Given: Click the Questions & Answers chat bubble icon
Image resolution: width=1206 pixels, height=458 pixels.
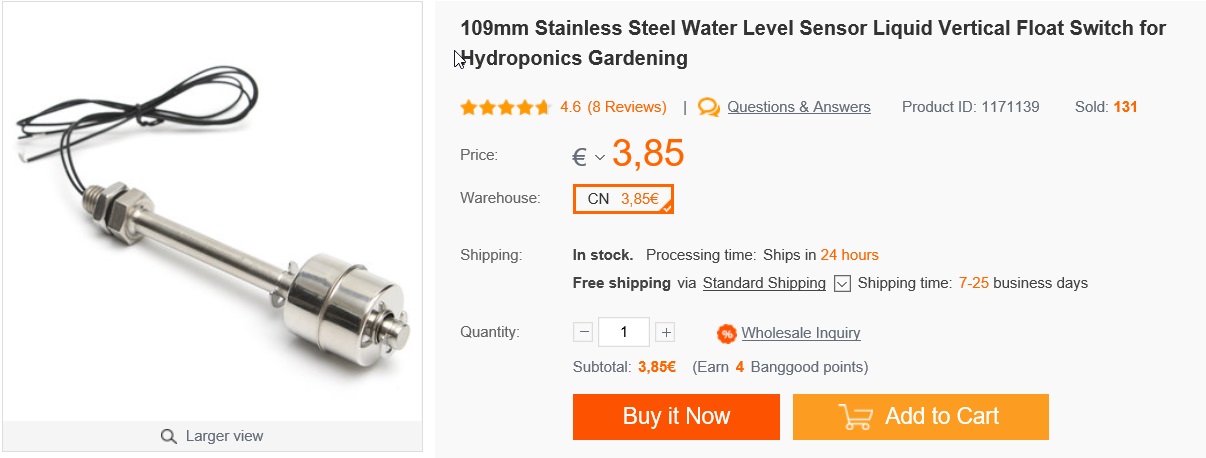Looking at the screenshot, I should pyautogui.click(x=709, y=107).
